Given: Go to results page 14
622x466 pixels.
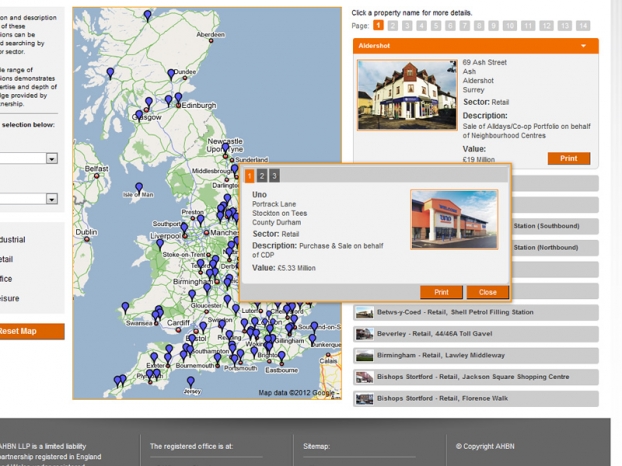Looking at the screenshot, I should 583,26.
